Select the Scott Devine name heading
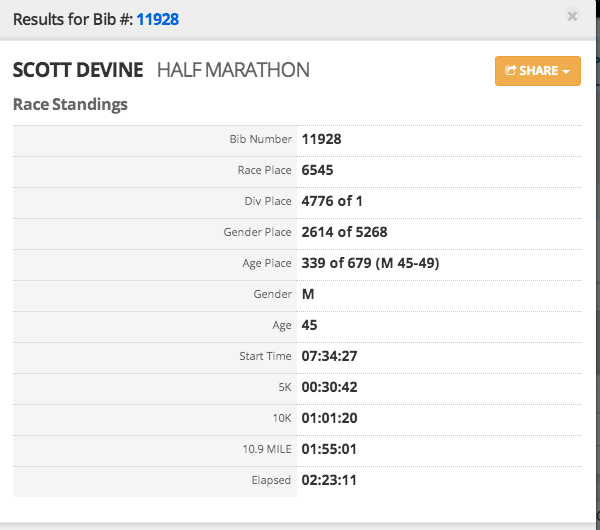 pyautogui.click(x=78, y=70)
